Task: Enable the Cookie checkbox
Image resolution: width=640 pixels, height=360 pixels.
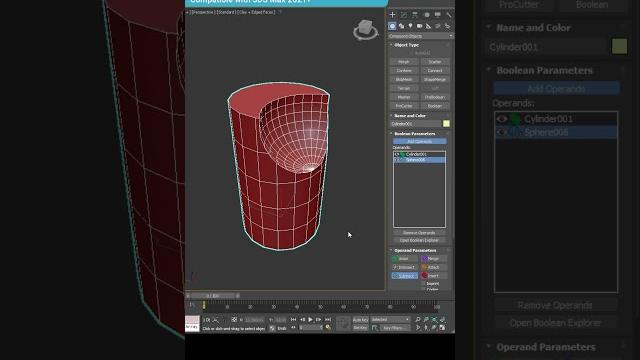Action: 423,289
